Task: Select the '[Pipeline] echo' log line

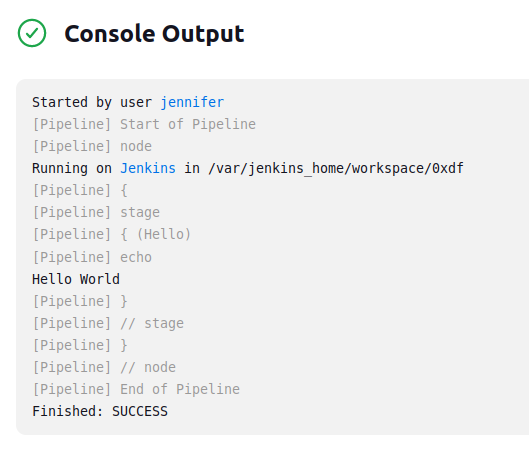Action: pos(92,257)
